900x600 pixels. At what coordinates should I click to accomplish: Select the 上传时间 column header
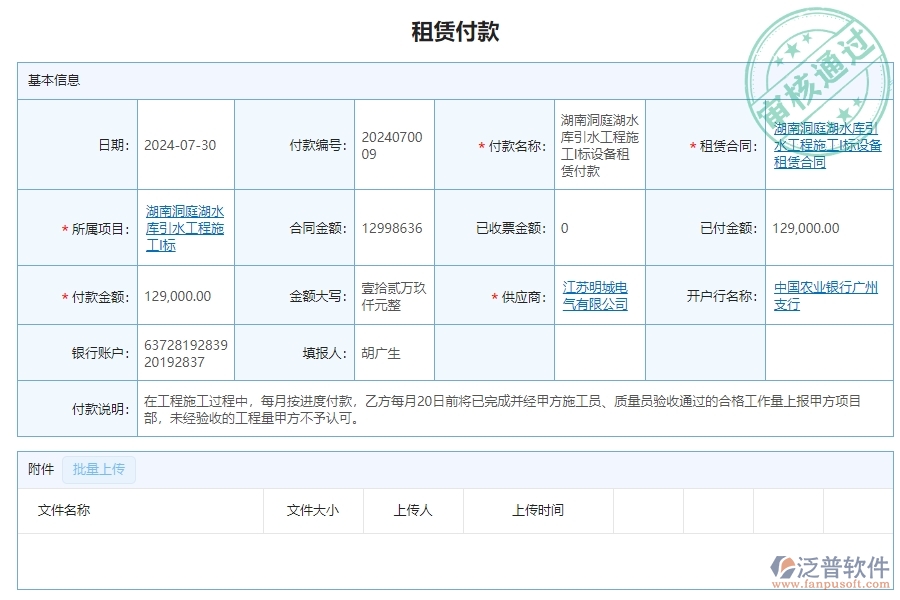click(x=537, y=511)
